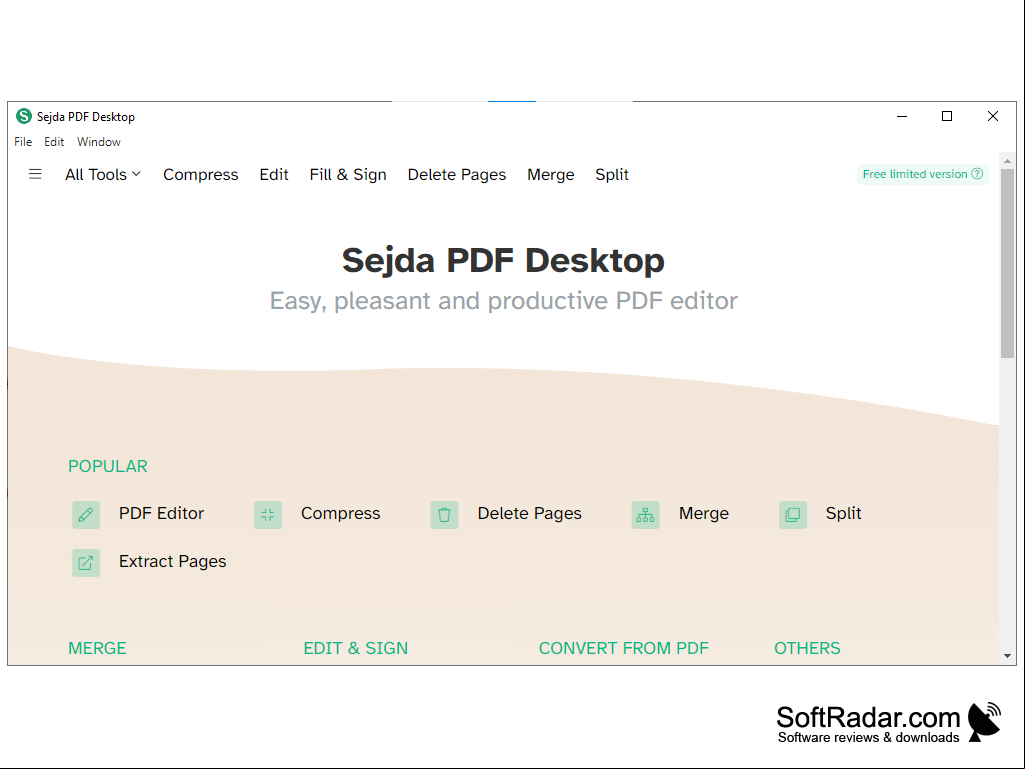The width and height of the screenshot is (1025, 769).
Task: Minimize the Sejda PDF Desktop window
Action: pyautogui.click(x=902, y=116)
